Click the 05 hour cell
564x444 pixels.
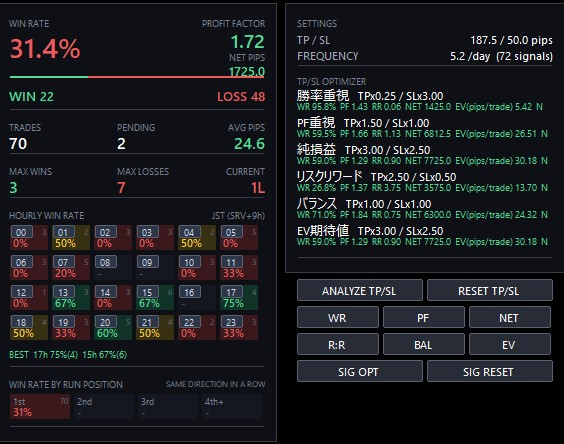pyautogui.click(x=239, y=237)
